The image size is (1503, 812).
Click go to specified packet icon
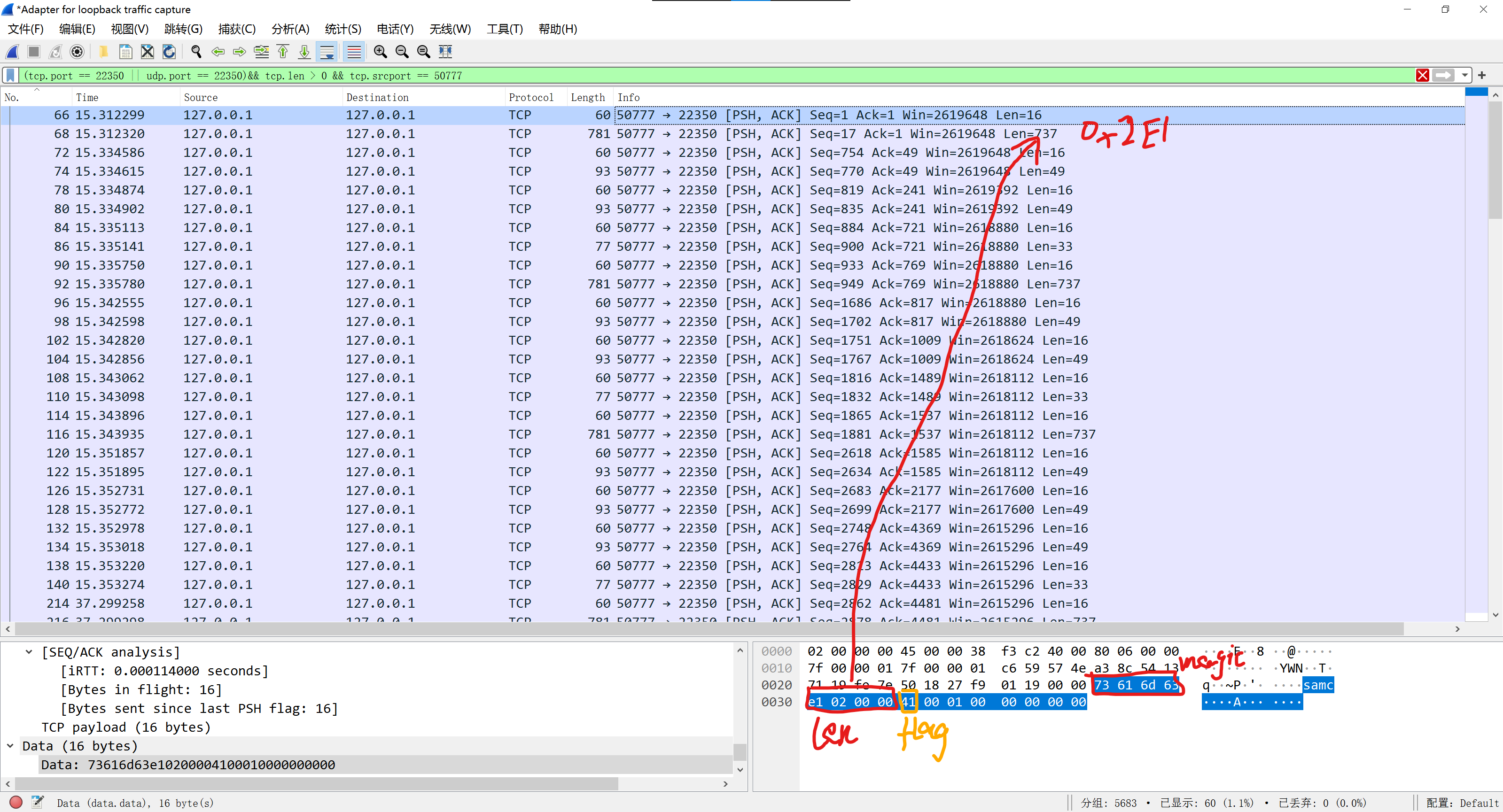261,52
